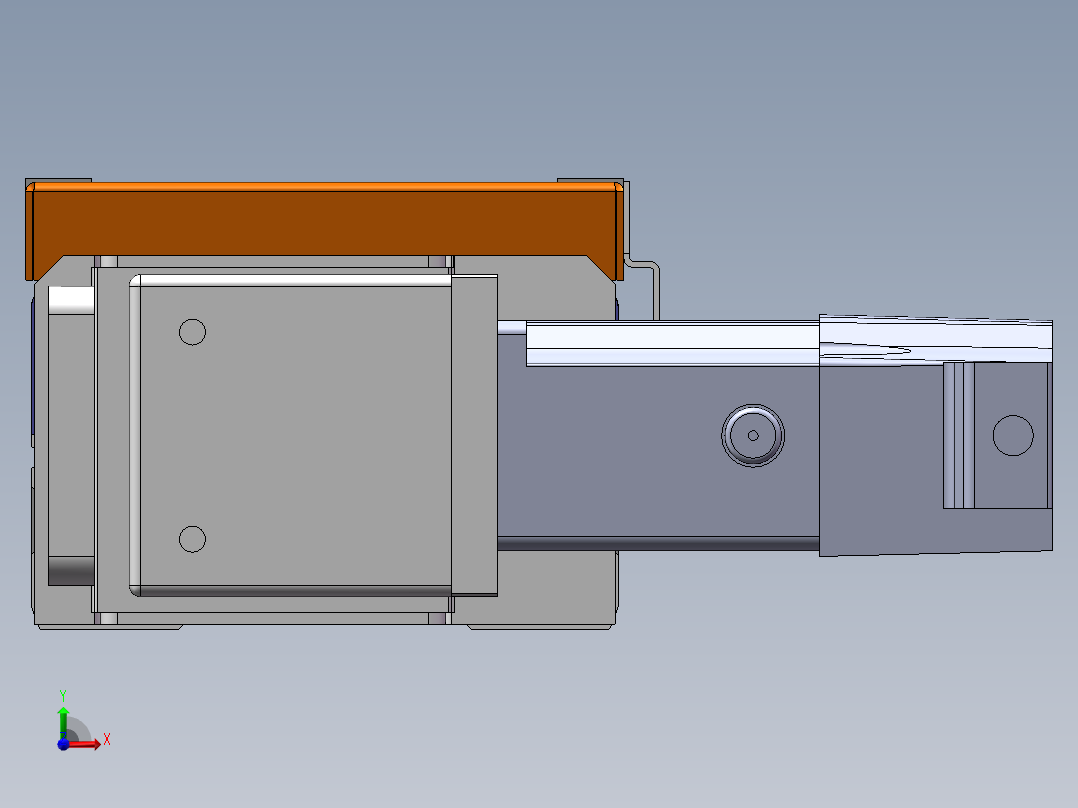This screenshot has width=1078, height=808.
Task: Click empty background above the model
Action: tap(540, 80)
